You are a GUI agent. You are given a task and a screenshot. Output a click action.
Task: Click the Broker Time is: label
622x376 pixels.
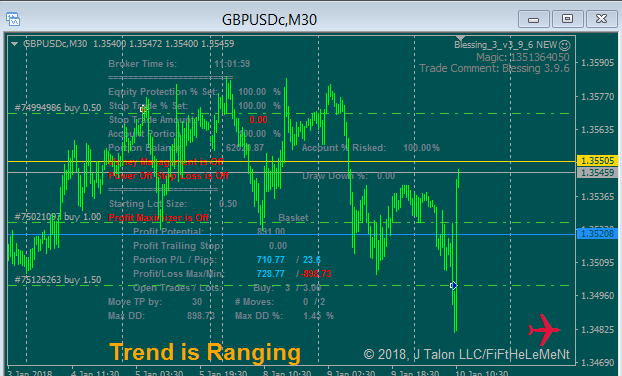pyautogui.click(x=142, y=64)
